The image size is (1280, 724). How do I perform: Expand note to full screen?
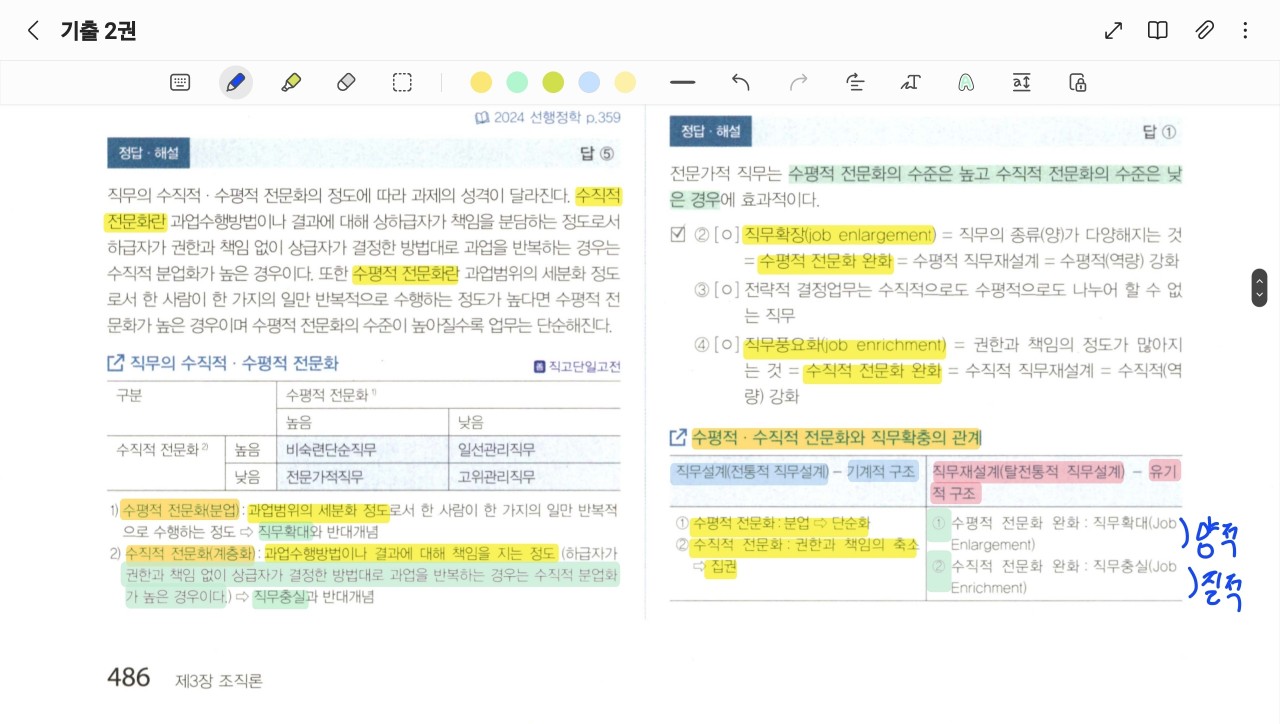pyautogui.click(x=1113, y=30)
